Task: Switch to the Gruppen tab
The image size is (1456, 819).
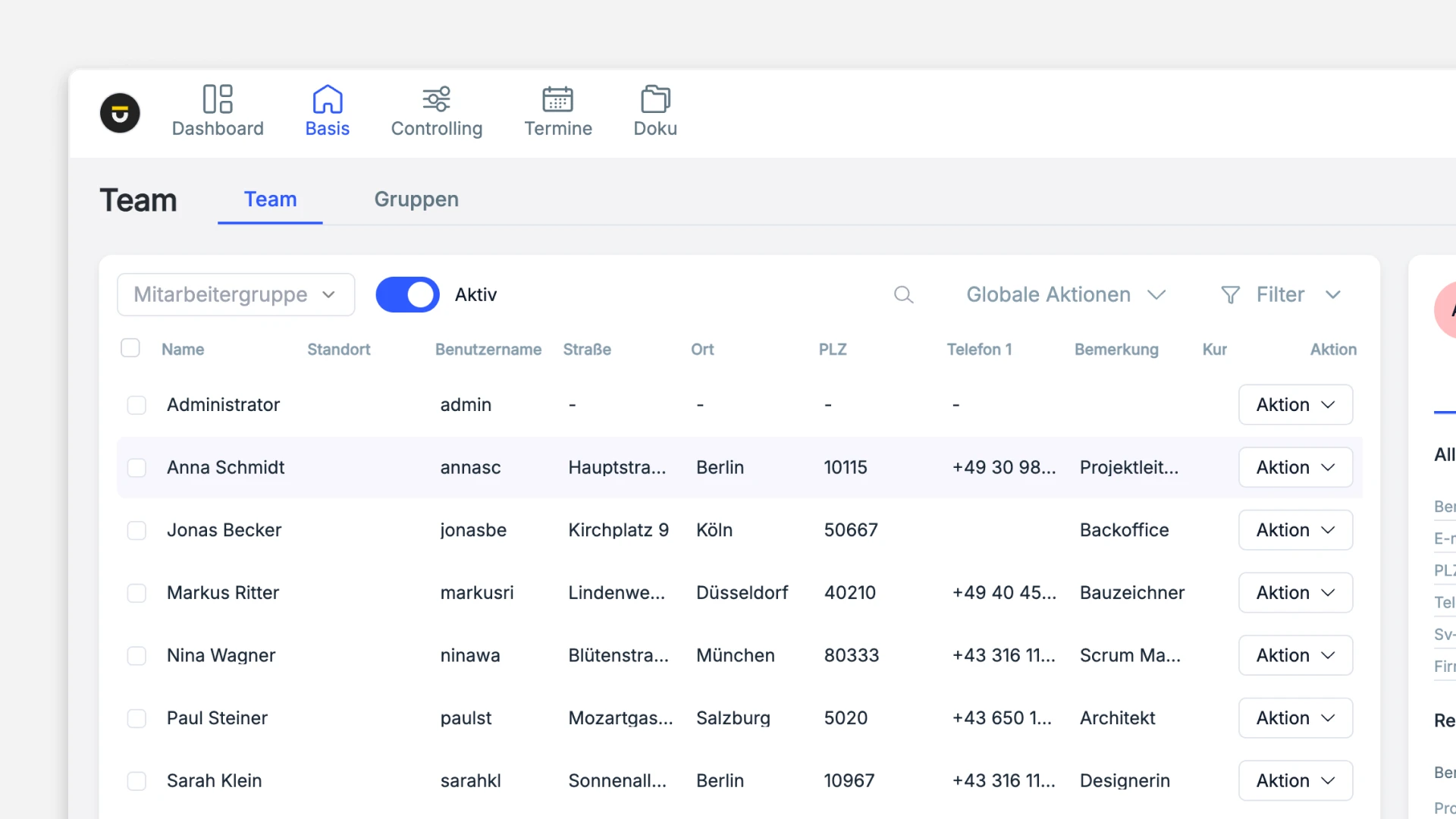Action: point(416,199)
